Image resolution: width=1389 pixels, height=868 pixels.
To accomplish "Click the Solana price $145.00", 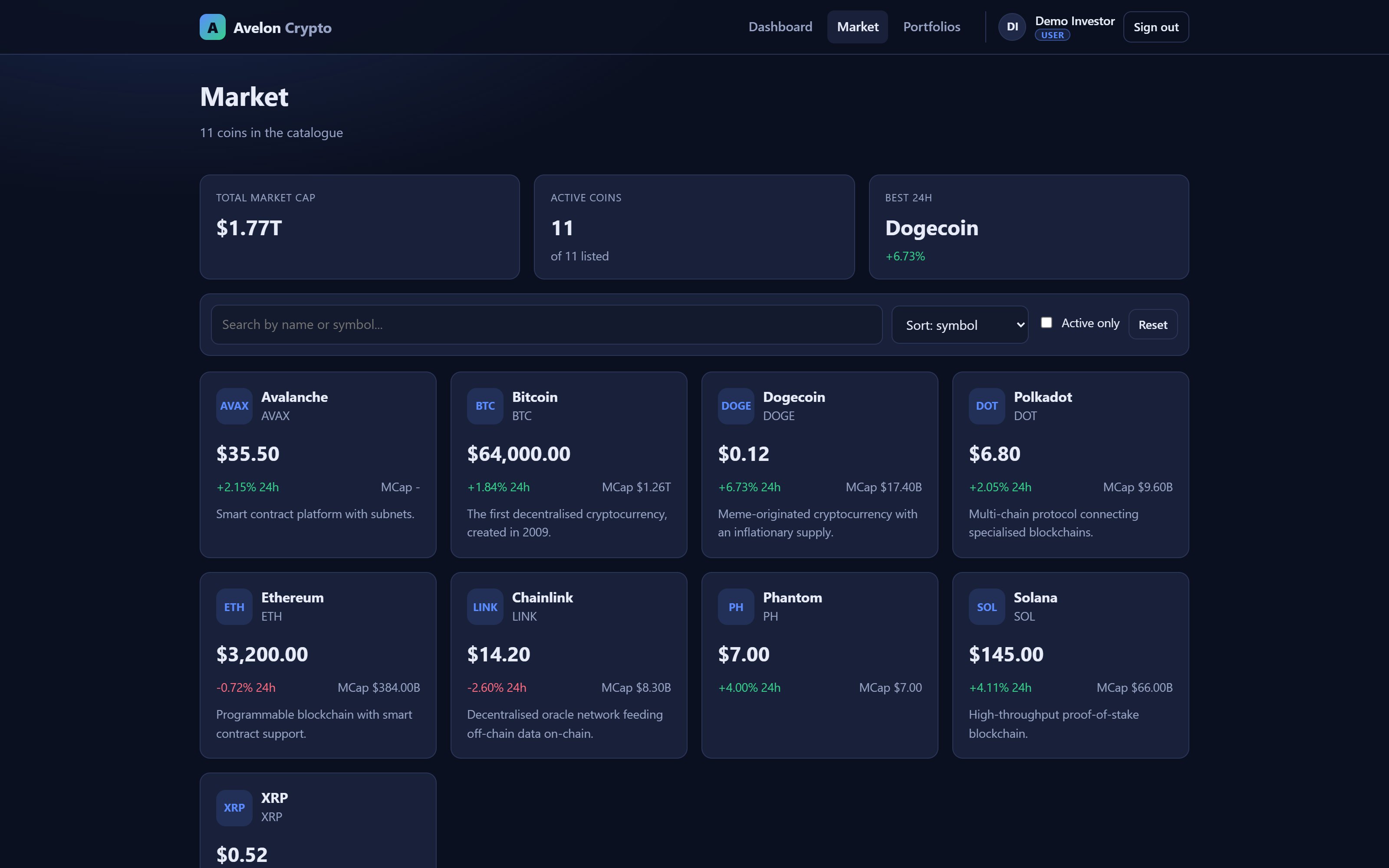I will [1006, 654].
